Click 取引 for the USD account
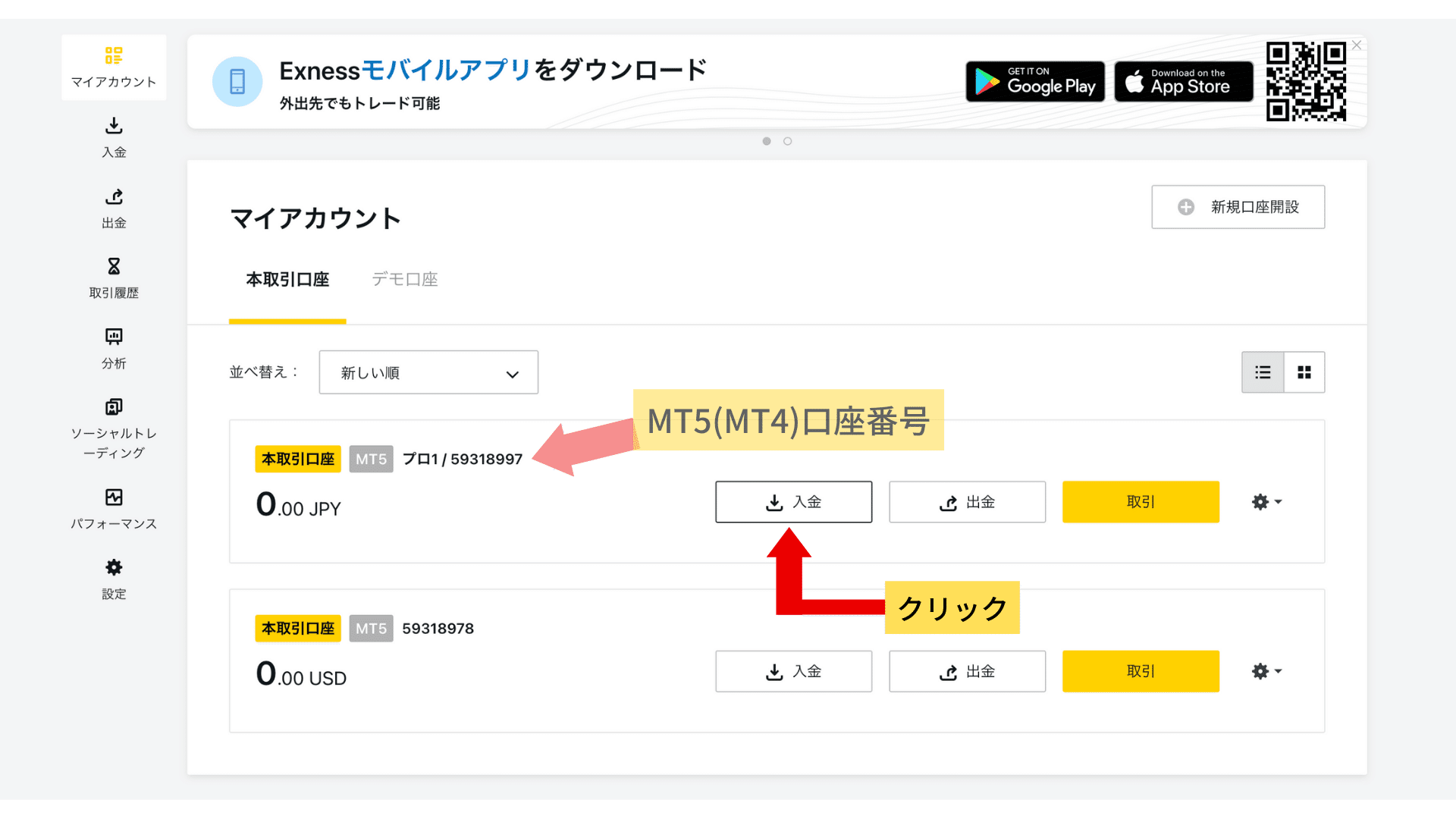The height and width of the screenshot is (819, 1456). pyautogui.click(x=1141, y=671)
